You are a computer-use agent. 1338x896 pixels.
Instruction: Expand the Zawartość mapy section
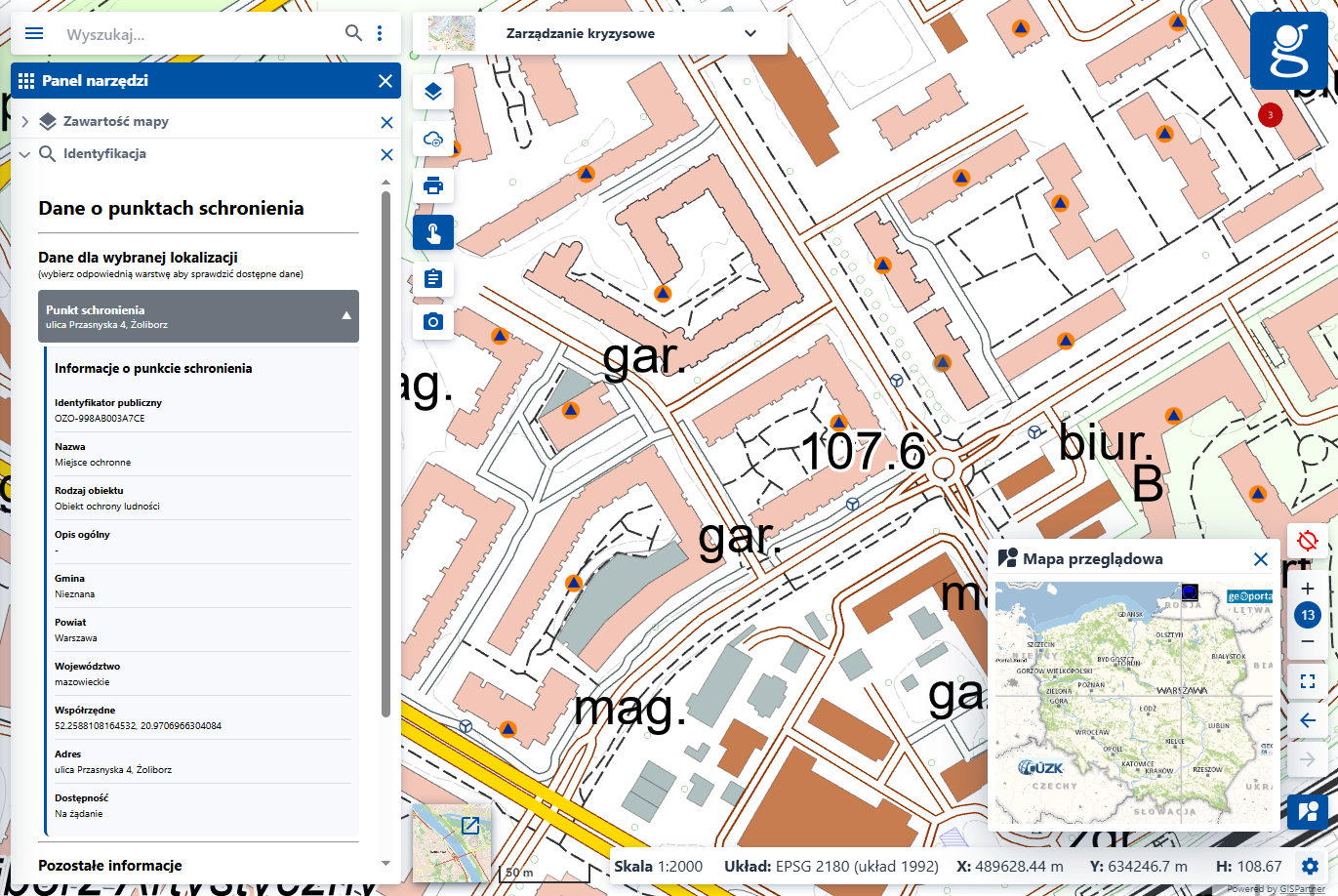[x=24, y=122]
